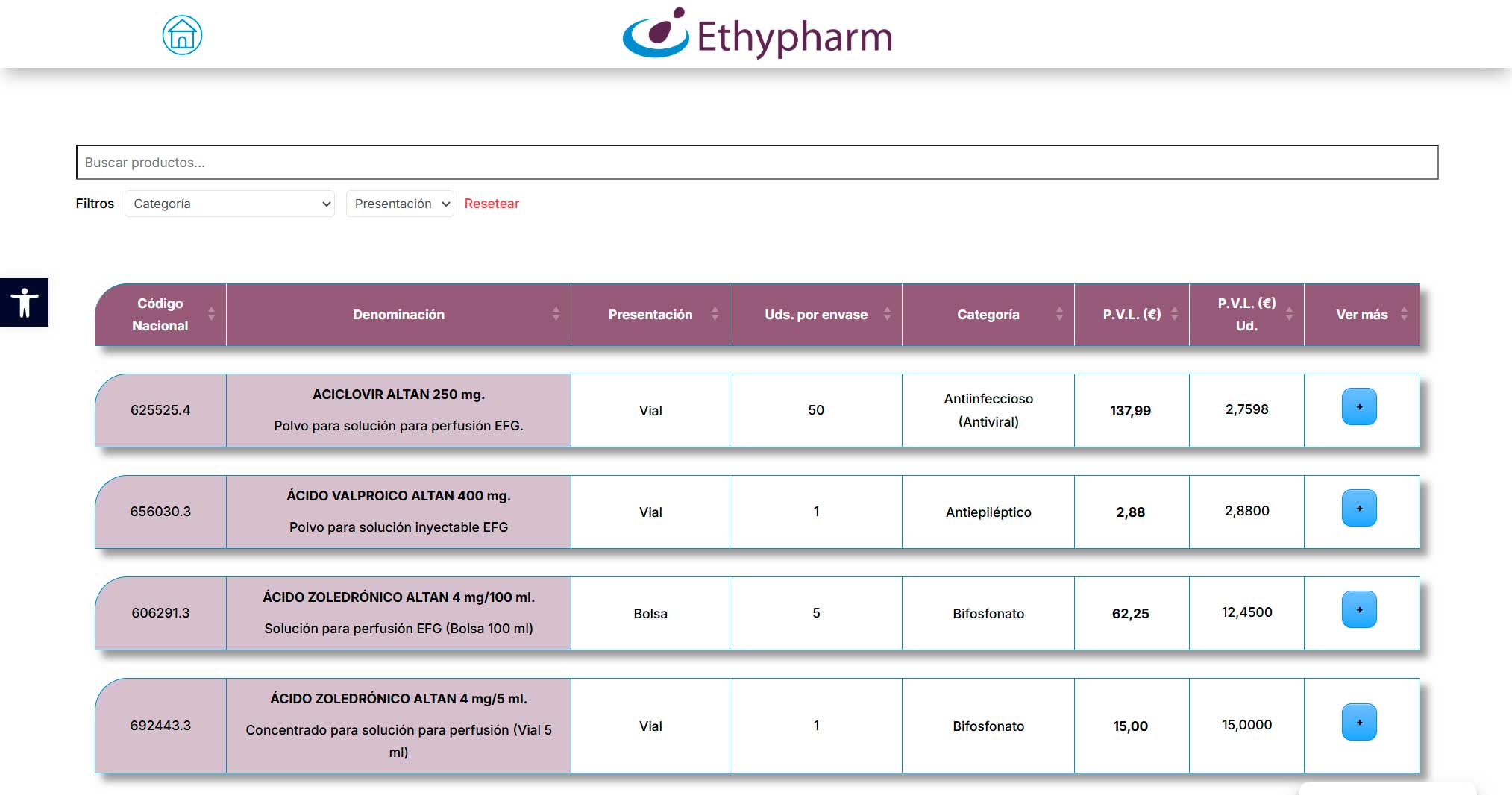Open the Presentación filter dropdown
This screenshot has height=795, width=1512.
(x=400, y=204)
